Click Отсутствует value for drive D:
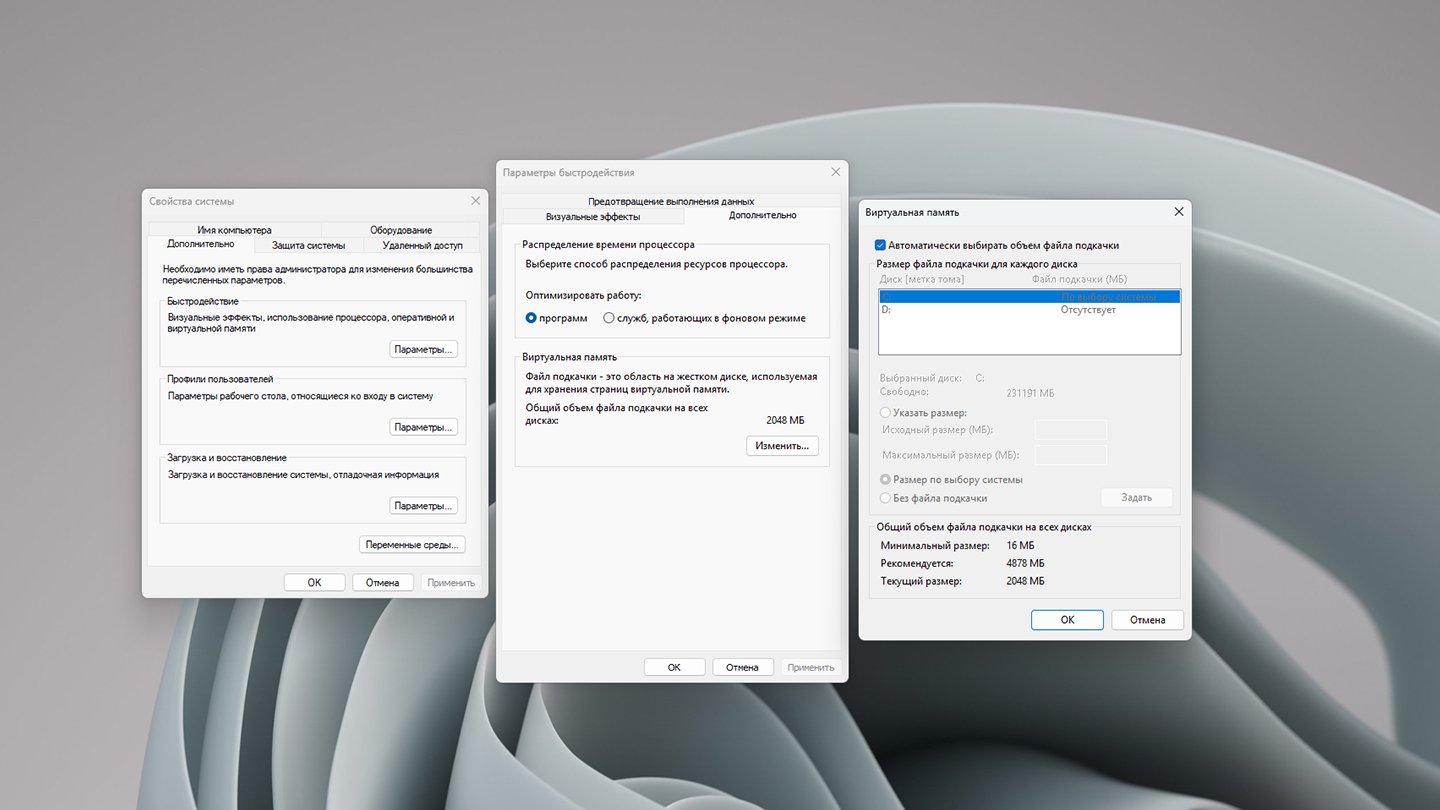 click(1088, 310)
